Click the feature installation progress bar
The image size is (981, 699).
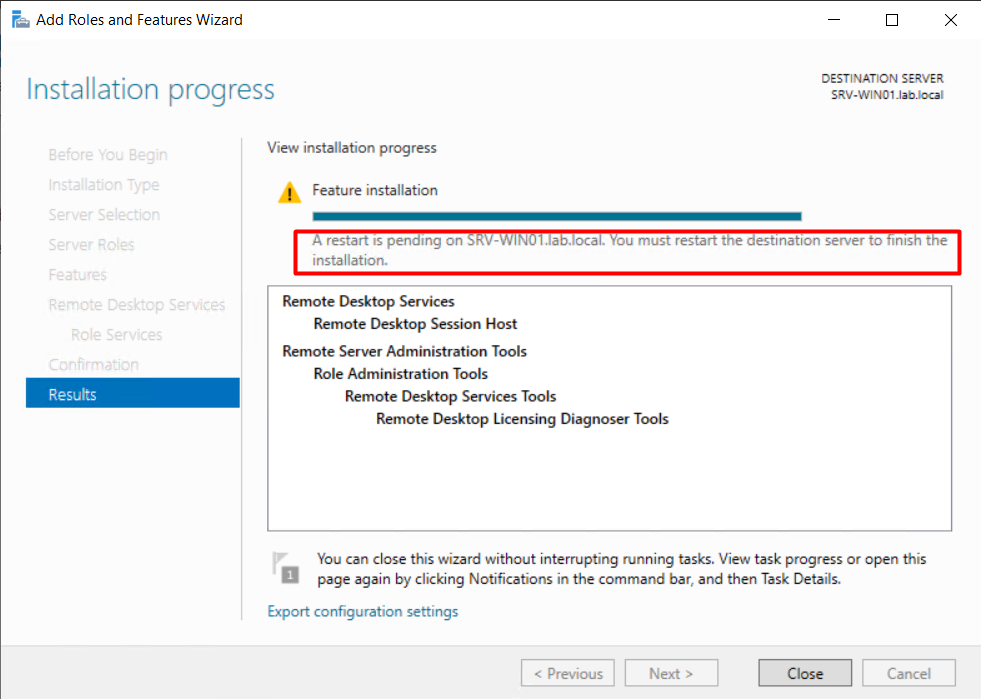tap(557, 215)
